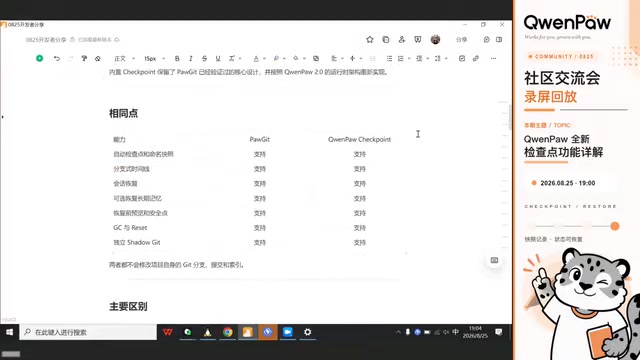
Task: Click the lock icon beside document title
Action: 72,40
